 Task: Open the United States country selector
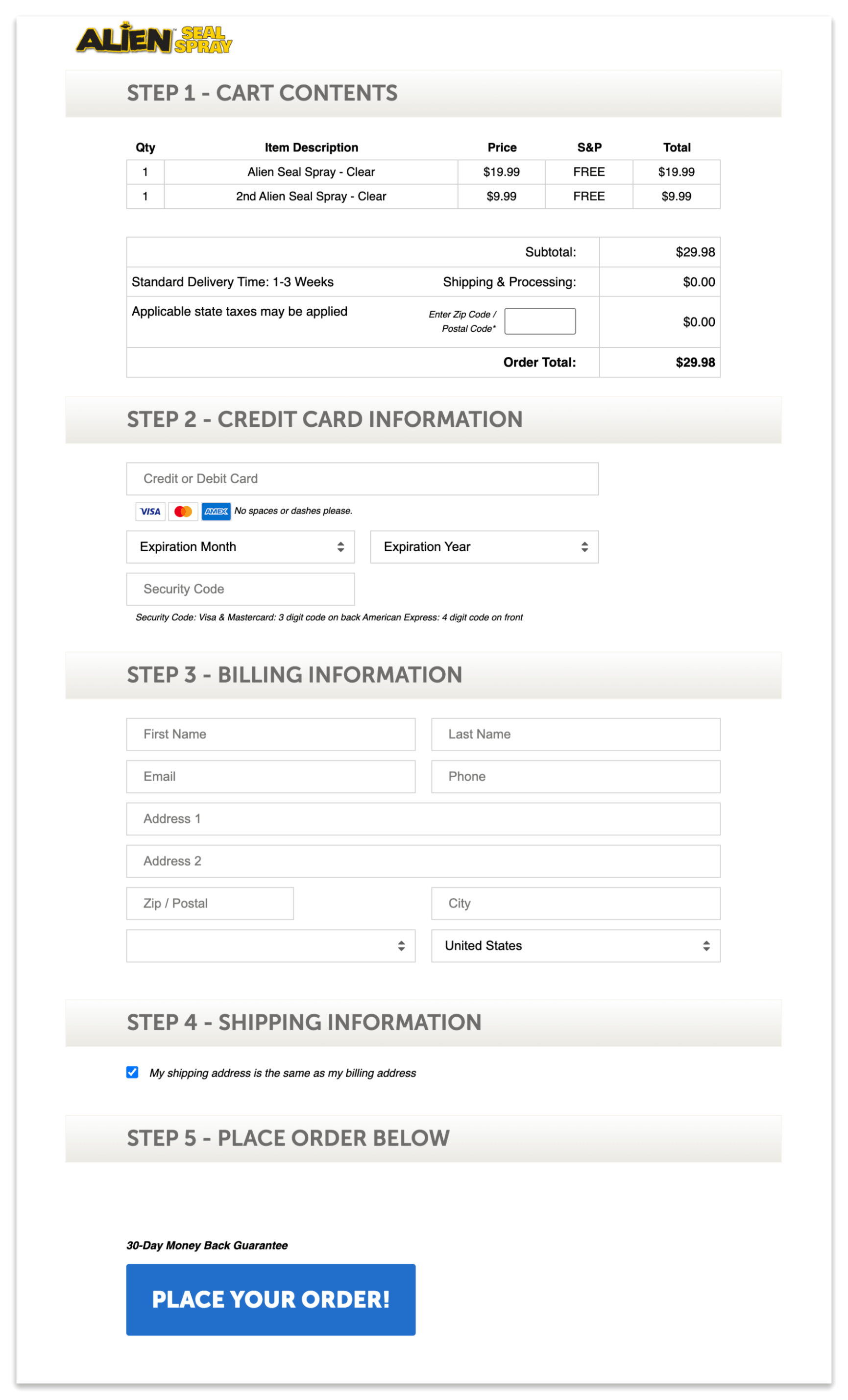[x=575, y=945]
